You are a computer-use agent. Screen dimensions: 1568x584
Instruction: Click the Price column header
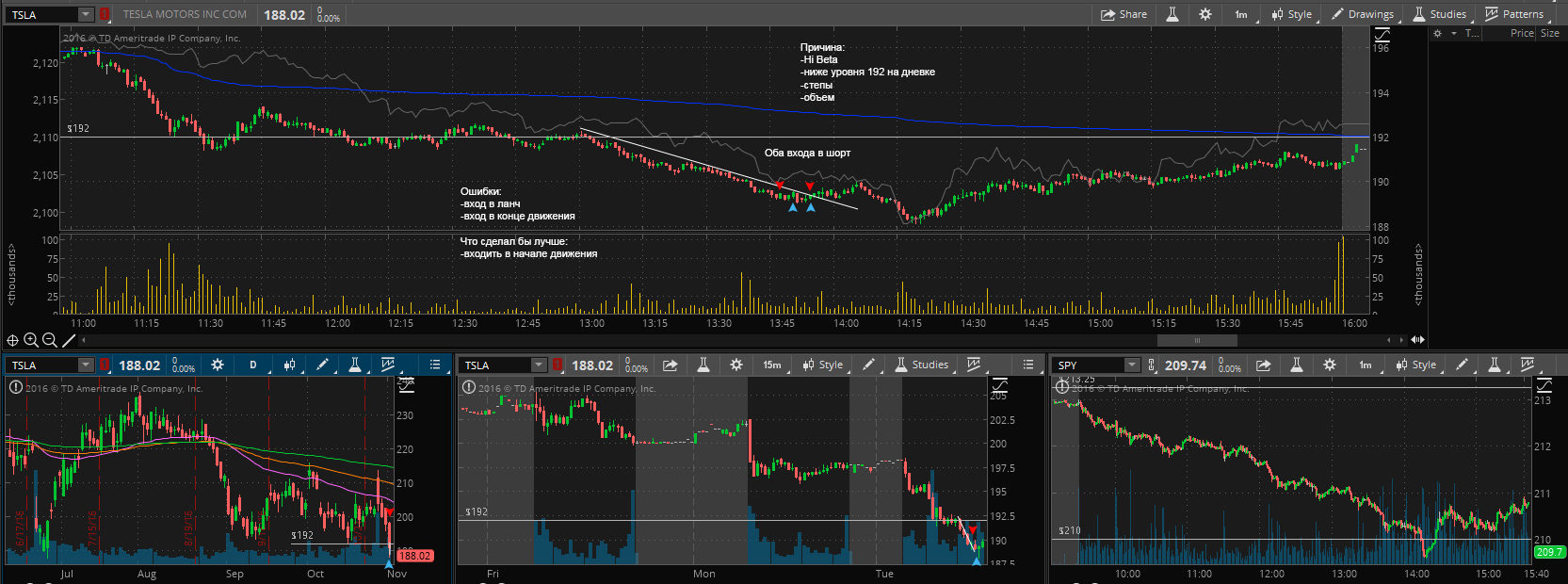point(1522,33)
